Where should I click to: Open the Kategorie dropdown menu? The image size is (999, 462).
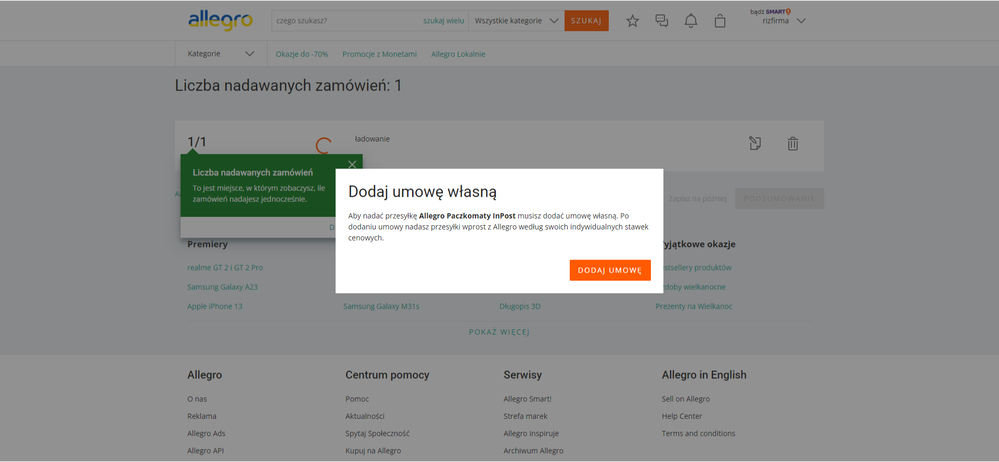220,54
